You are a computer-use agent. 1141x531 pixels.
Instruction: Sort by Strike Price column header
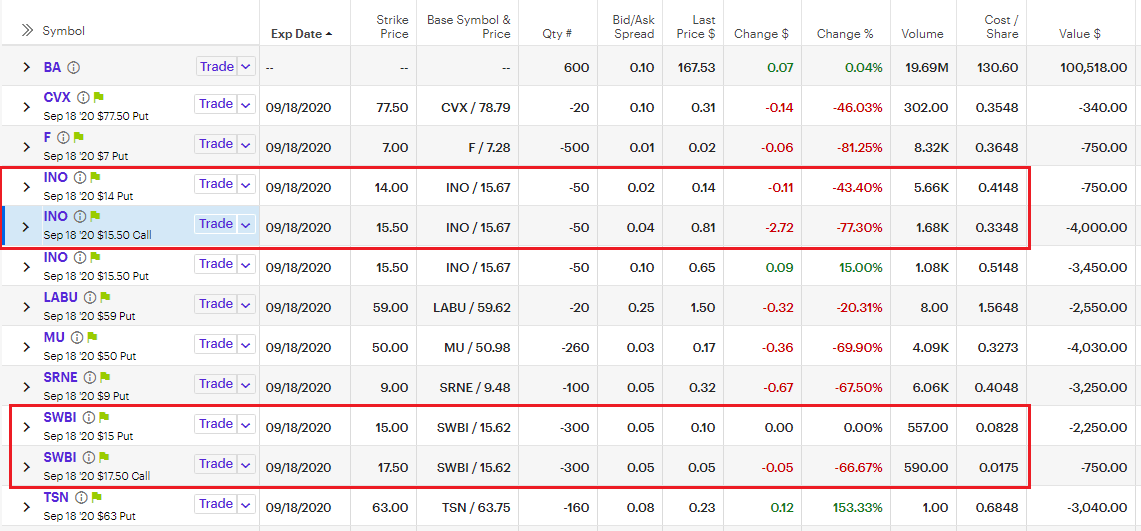click(x=394, y=26)
